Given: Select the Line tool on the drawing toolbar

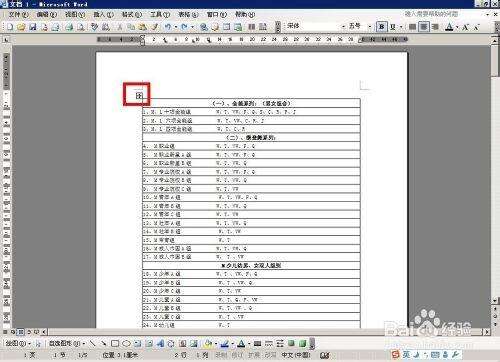Looking at the screenshot, I should coord(92,343).
